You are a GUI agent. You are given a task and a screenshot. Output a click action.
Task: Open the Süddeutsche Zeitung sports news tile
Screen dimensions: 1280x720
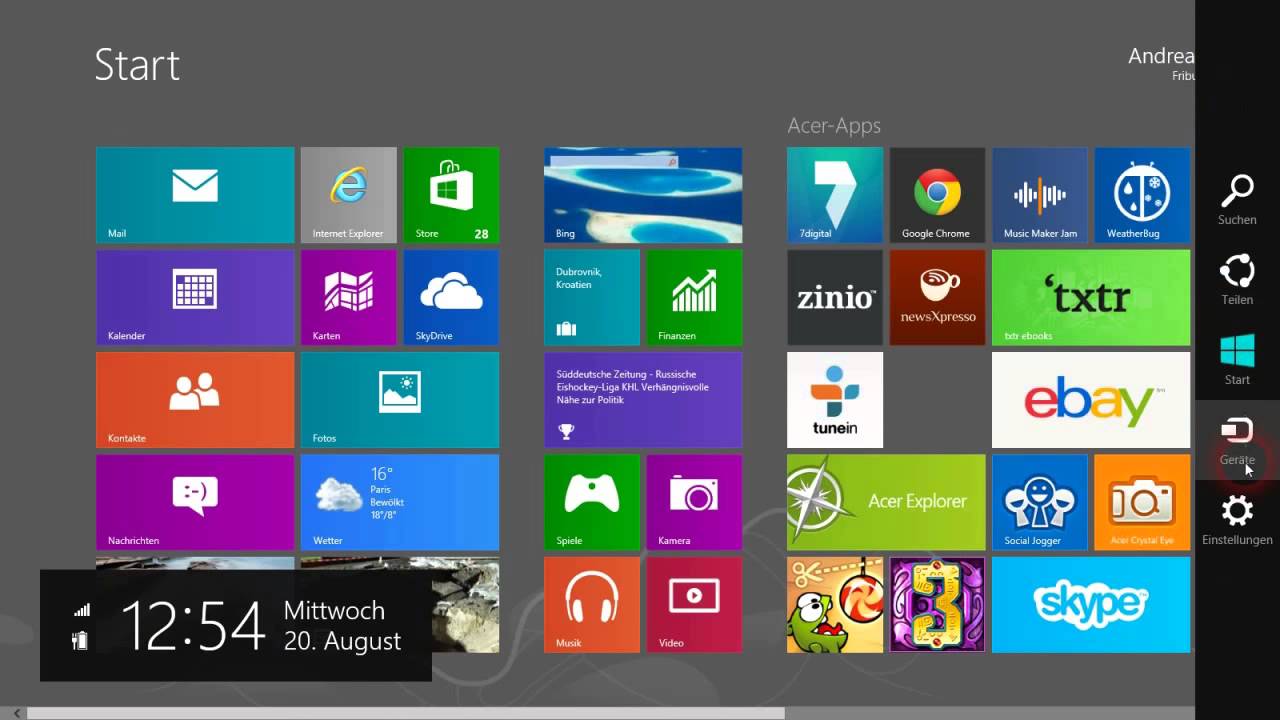[643, 400]
